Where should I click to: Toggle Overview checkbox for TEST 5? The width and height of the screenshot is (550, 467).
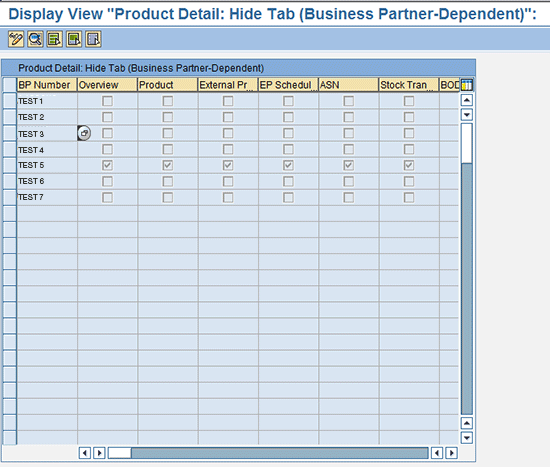coord(107,165)
